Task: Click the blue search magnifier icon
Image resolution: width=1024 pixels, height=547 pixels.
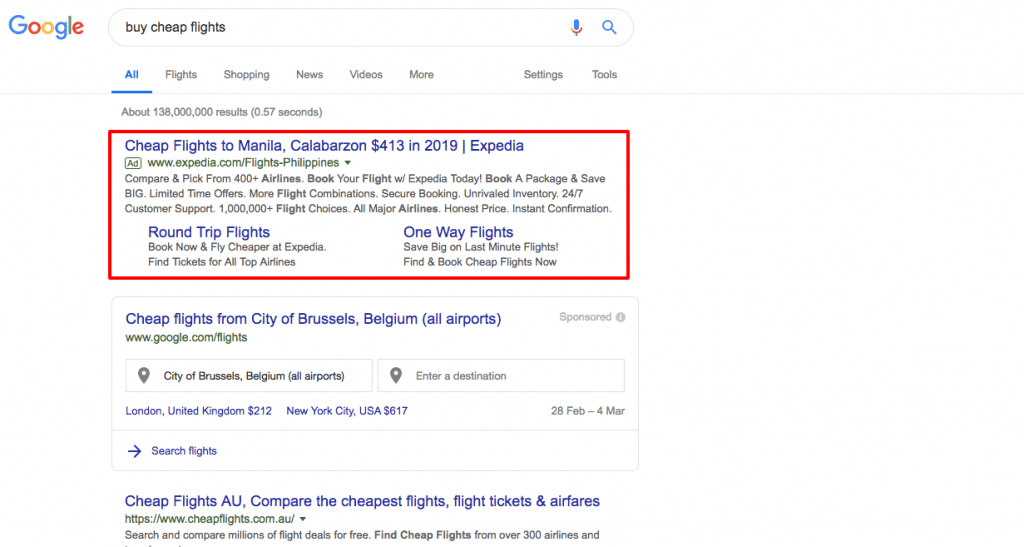Action: 609,27
